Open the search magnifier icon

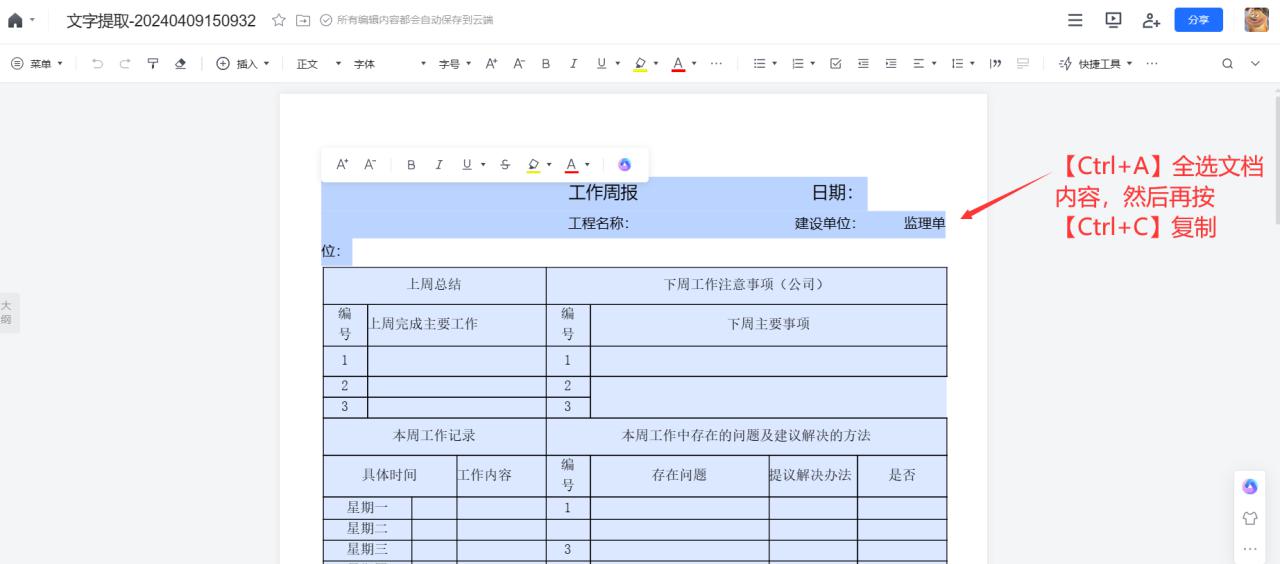click(x=1227, y=63)
